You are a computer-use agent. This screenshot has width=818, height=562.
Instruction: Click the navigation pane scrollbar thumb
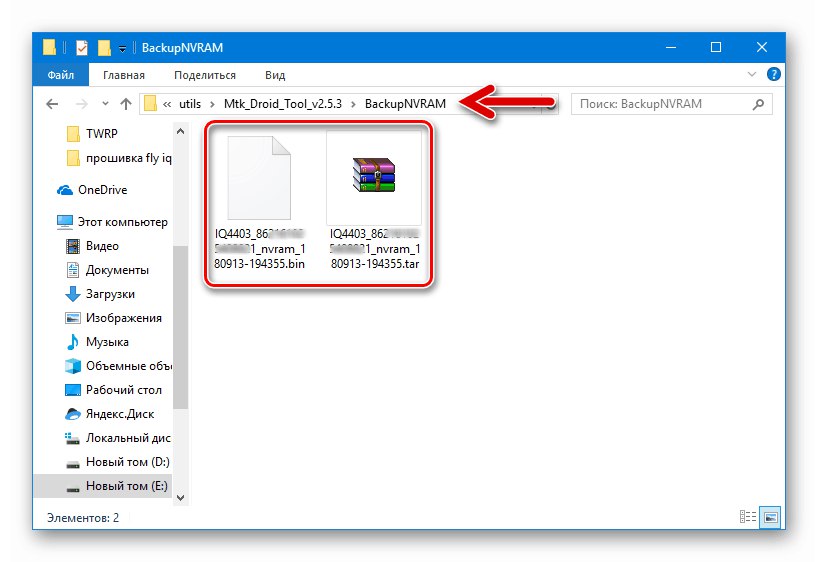pyautogui.click(x=181, y=327)
